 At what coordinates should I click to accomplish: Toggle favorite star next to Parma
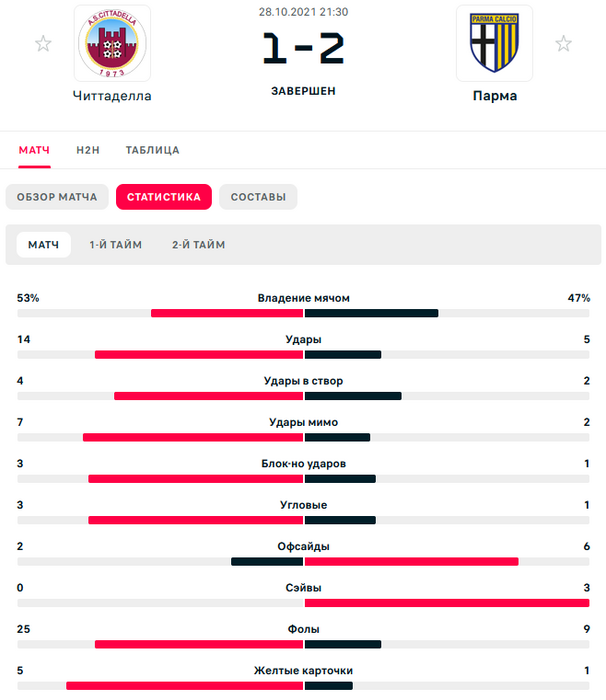point(564,44)
